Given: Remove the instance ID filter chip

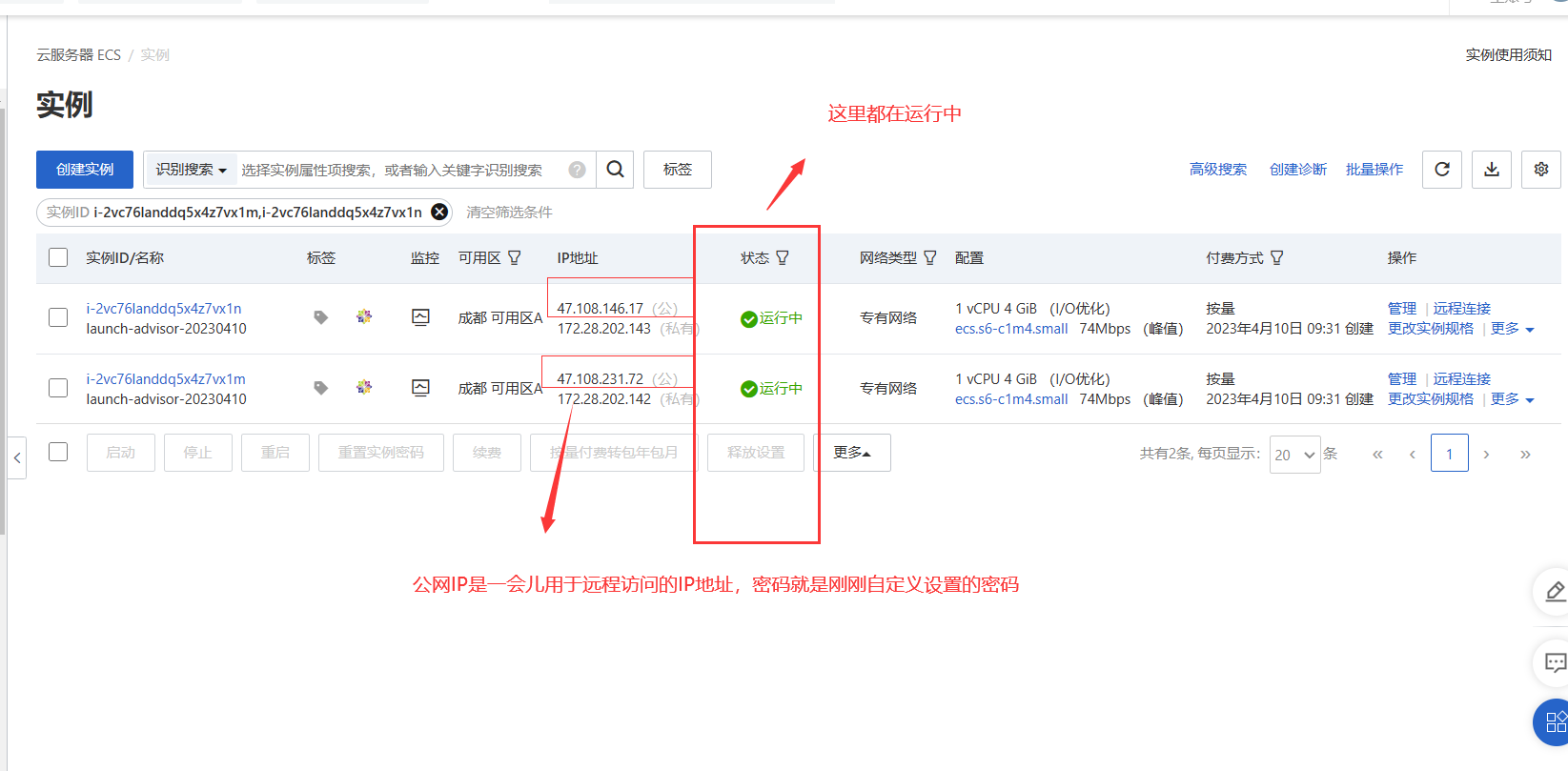Looking at the screenshot, I should (x=439, y=212).
